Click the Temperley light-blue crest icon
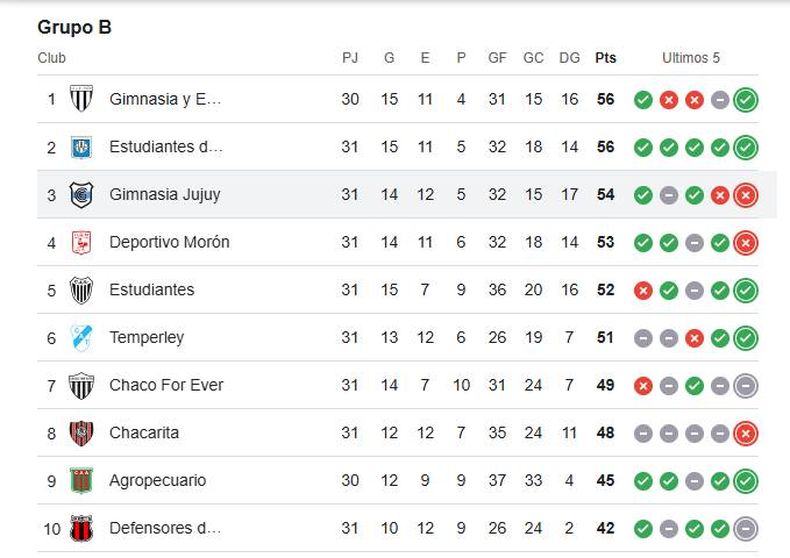The height and width of the screenshot is (558, 790). [81, 337]
